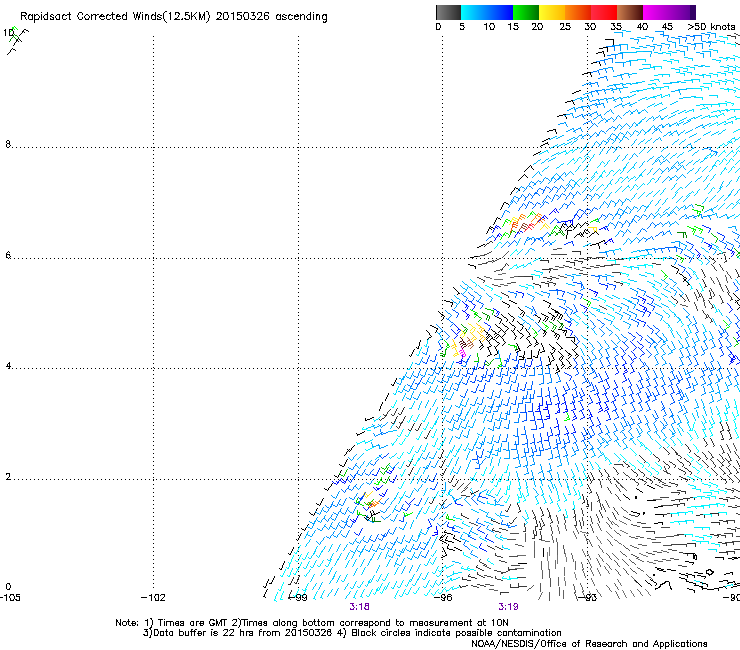
Task: Click the 'NOAA/NESDIS/Office of Research and Applications' credit
Action: [589, 644]
